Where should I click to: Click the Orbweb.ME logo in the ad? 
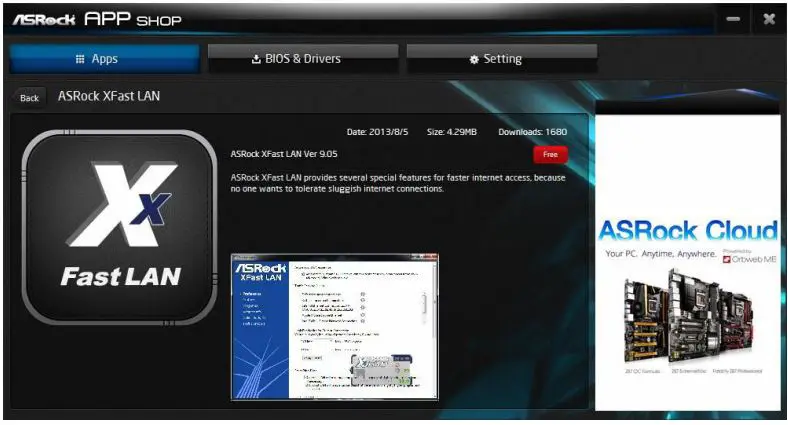(x=750, y=259)
